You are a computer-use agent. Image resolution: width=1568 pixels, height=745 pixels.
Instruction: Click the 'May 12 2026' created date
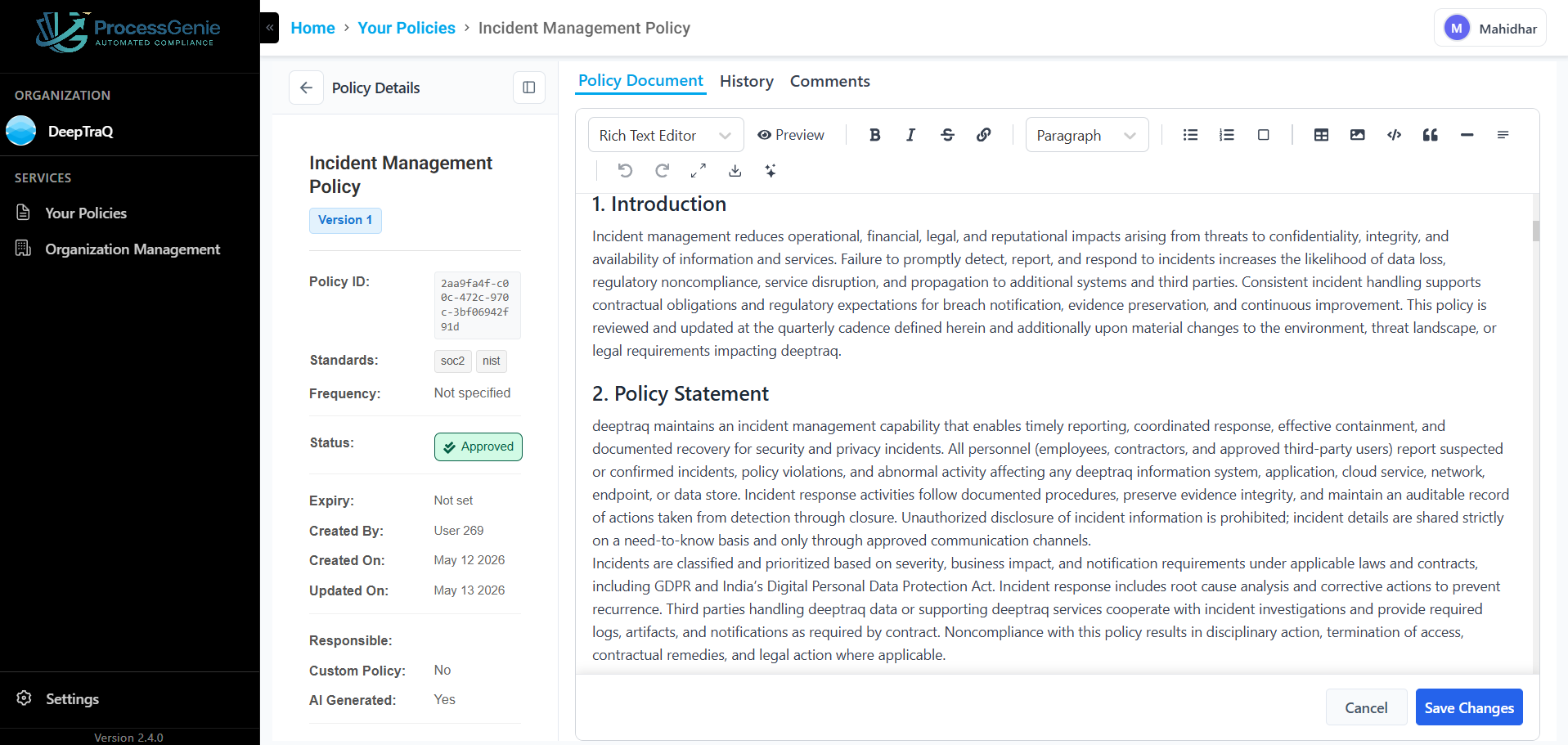(x=470, y=559)
